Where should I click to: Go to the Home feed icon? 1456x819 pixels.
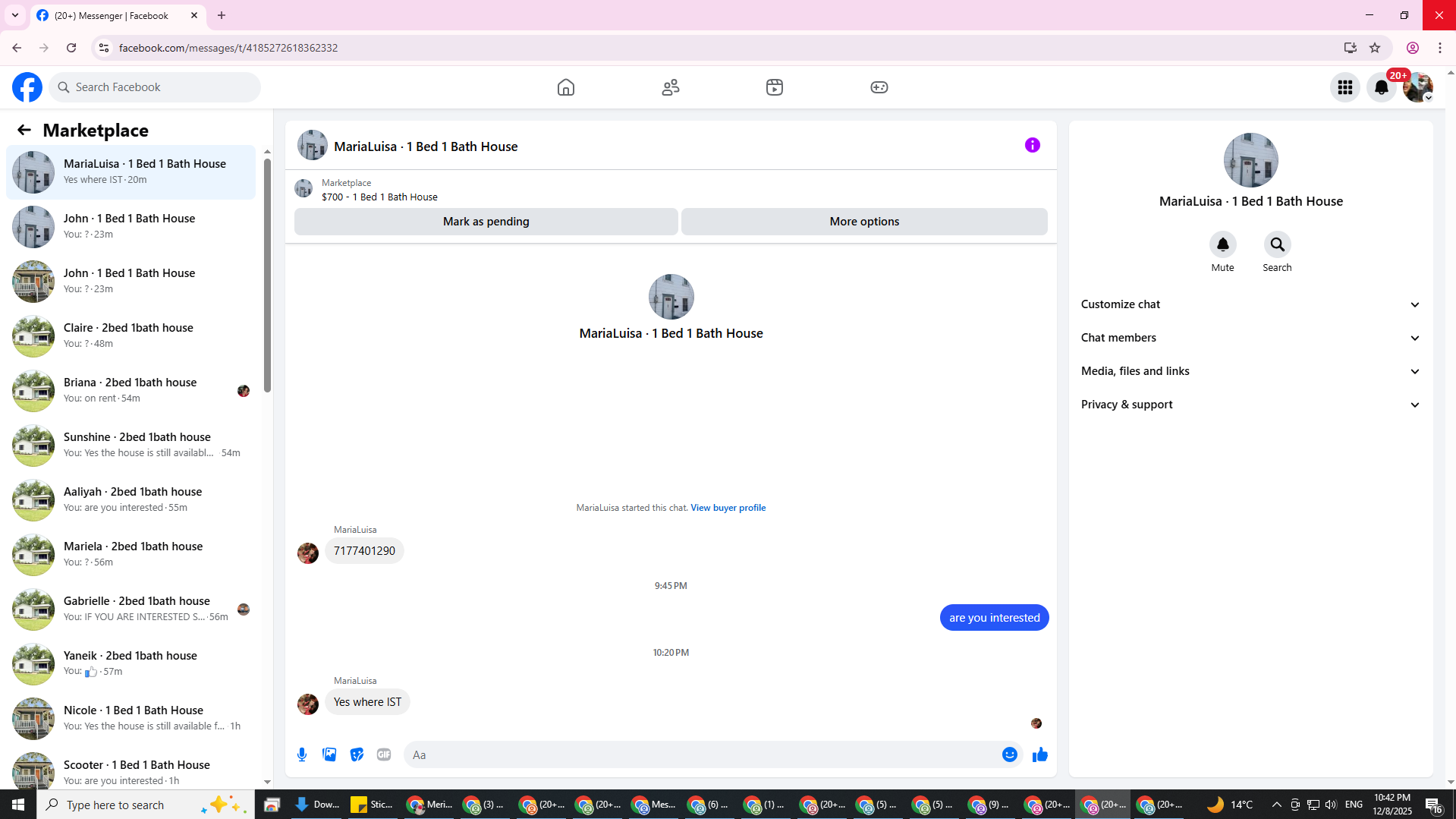[566, 87]
